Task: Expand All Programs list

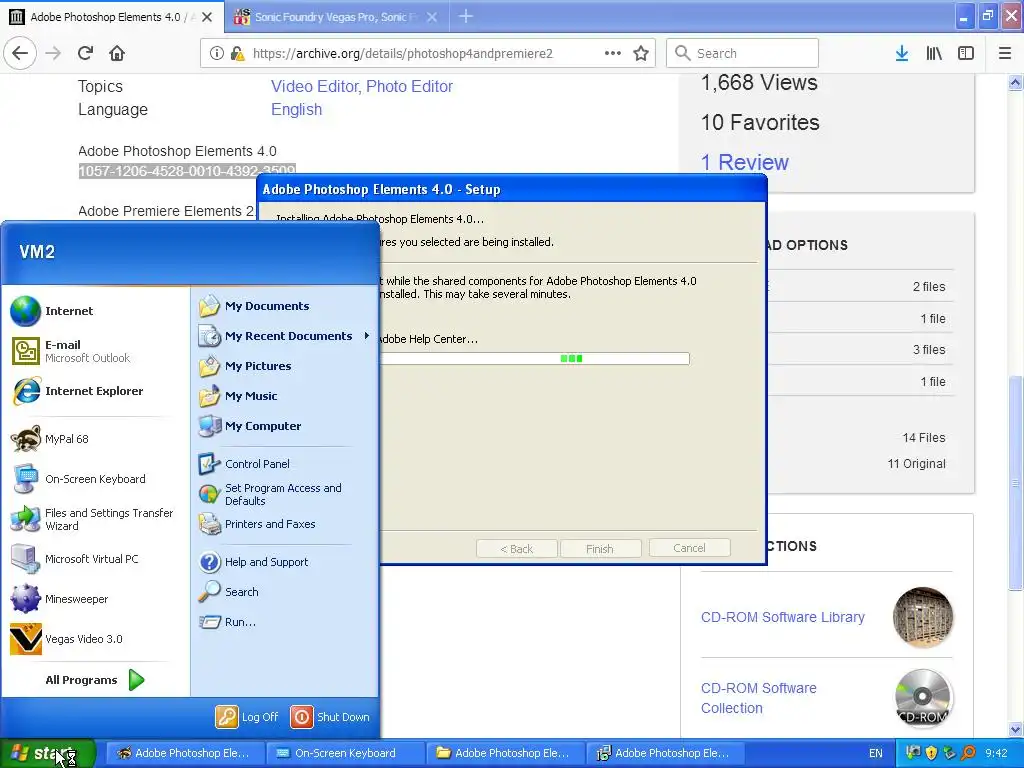Action: (95, 680)
